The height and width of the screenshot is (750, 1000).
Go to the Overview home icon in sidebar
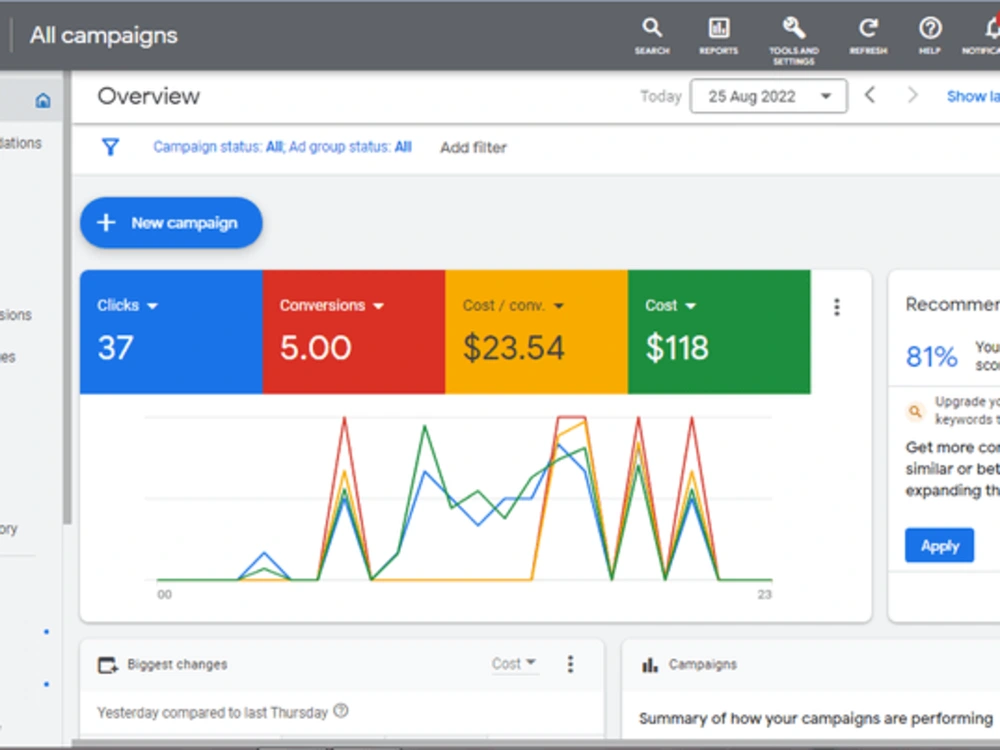click(x=43, y=100)
